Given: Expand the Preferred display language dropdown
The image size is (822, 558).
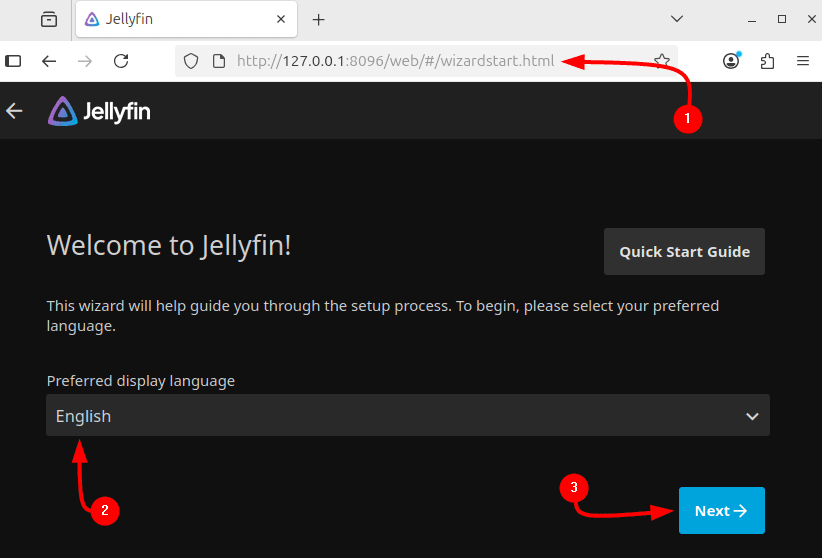Looking at the screenshot, I should pos(407,416).
